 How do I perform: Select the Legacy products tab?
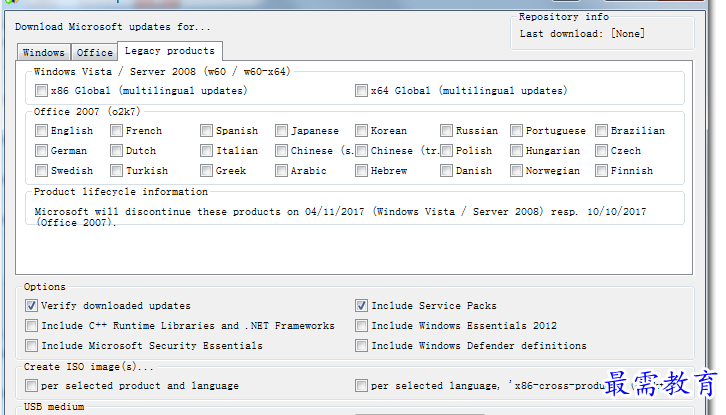tap(170, 51)
